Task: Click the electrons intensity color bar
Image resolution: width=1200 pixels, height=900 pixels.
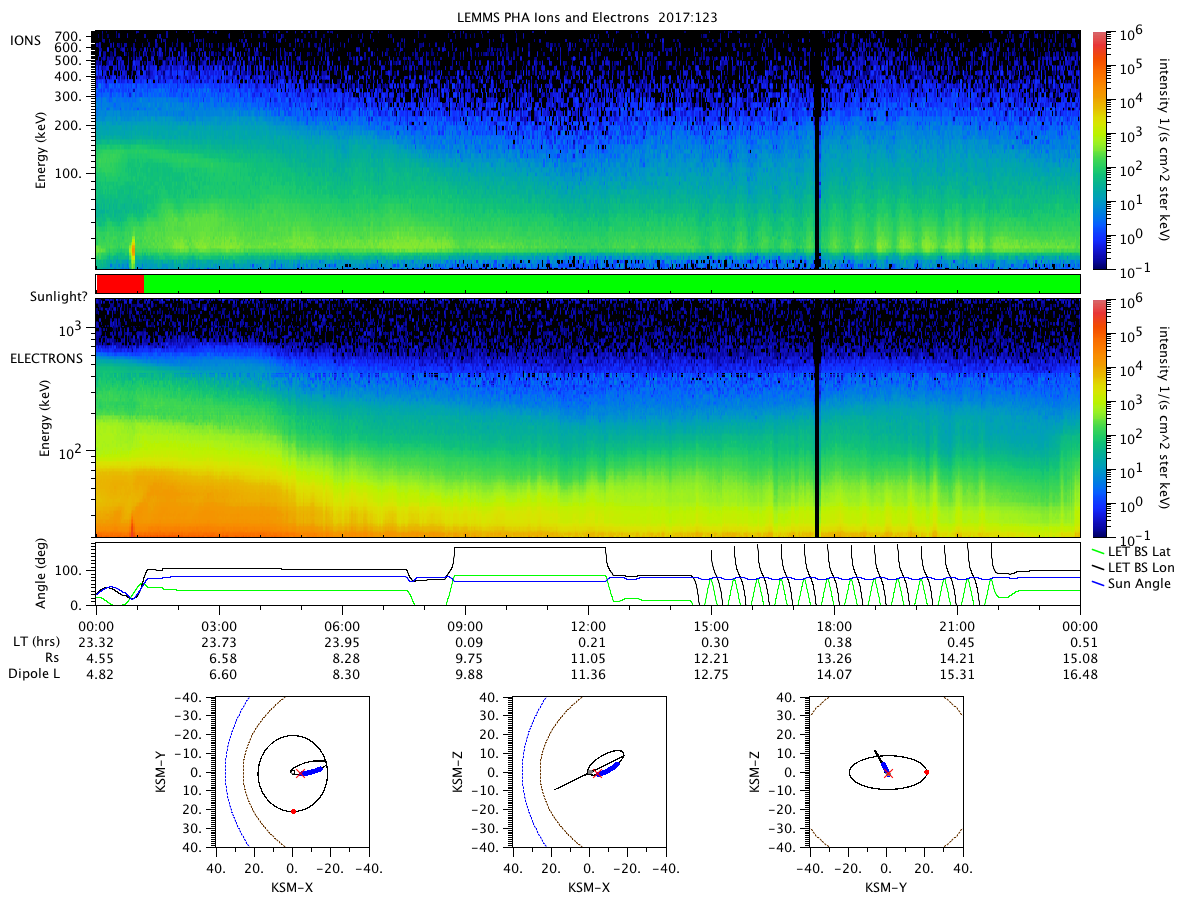Action: click(x=1100, y=418)
